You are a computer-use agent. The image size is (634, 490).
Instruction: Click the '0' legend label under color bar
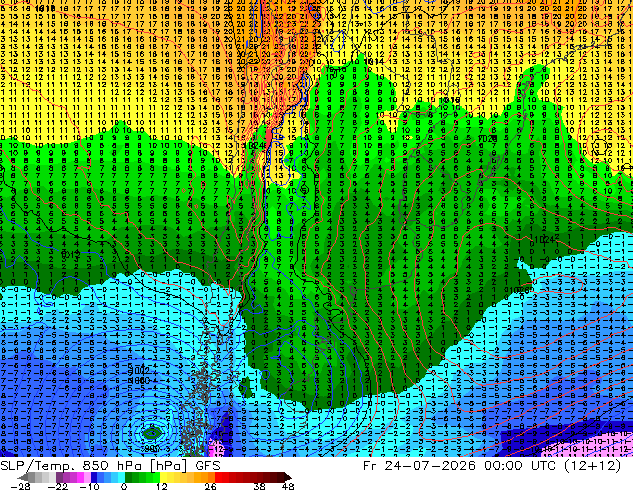124,486
